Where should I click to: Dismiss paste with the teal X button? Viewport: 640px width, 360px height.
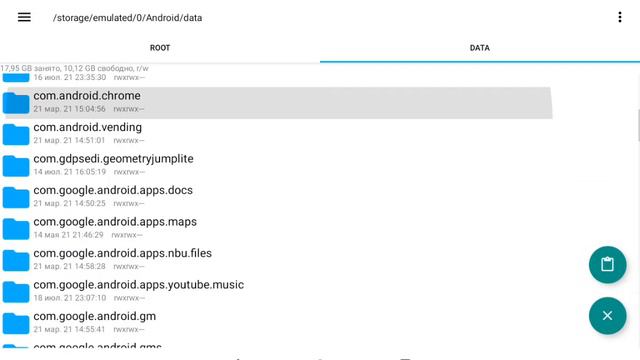[607, 316]
